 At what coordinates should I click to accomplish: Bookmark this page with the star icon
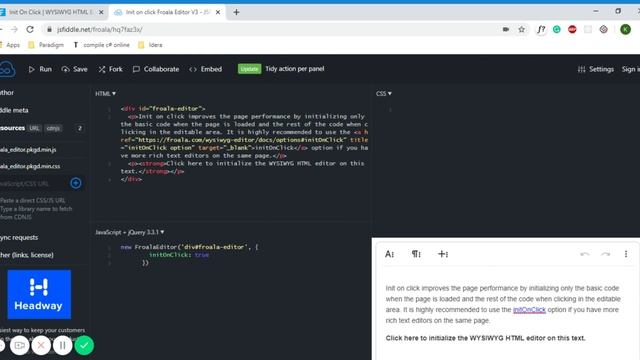point(521,29)
